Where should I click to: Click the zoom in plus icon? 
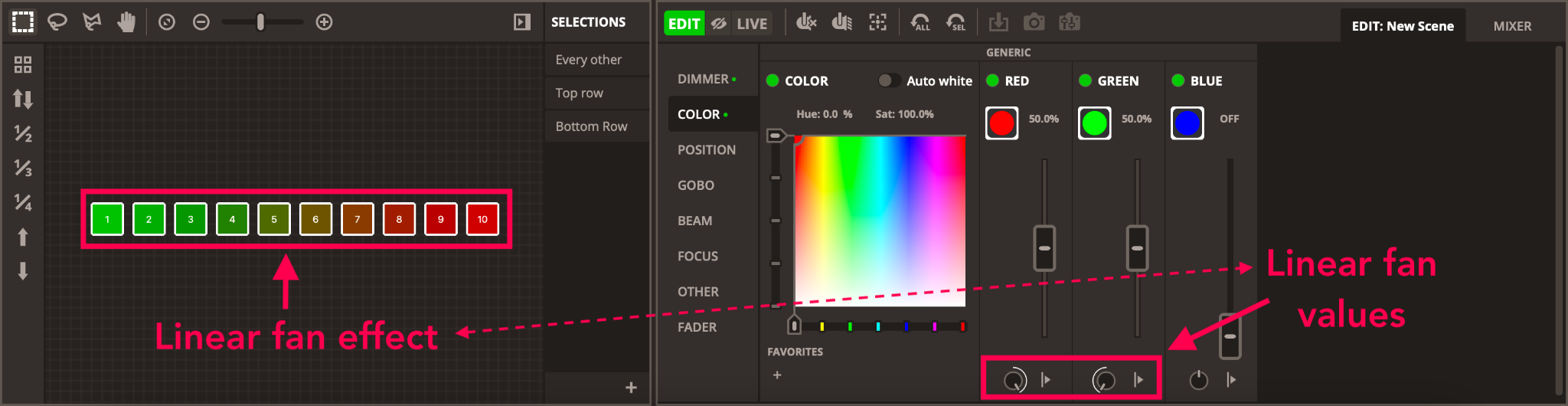pyautogui.click(x=324, y=22)
